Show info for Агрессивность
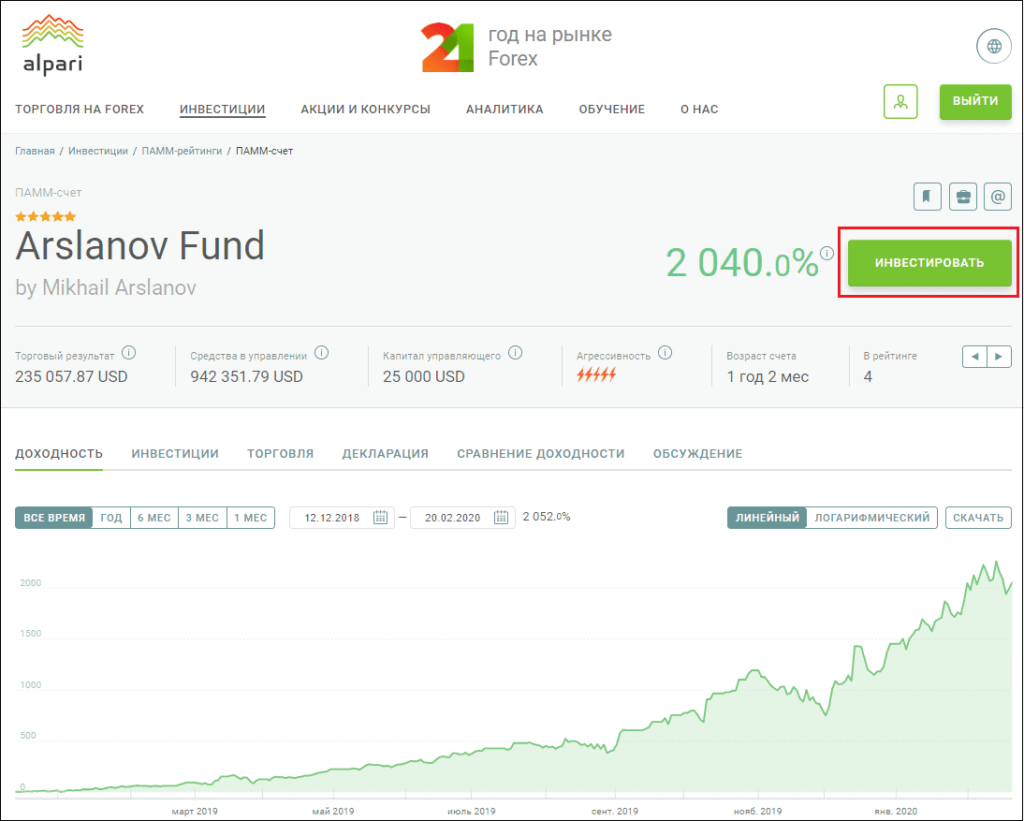Screen dimensions: 1024x821 click(x=665, y=353)
